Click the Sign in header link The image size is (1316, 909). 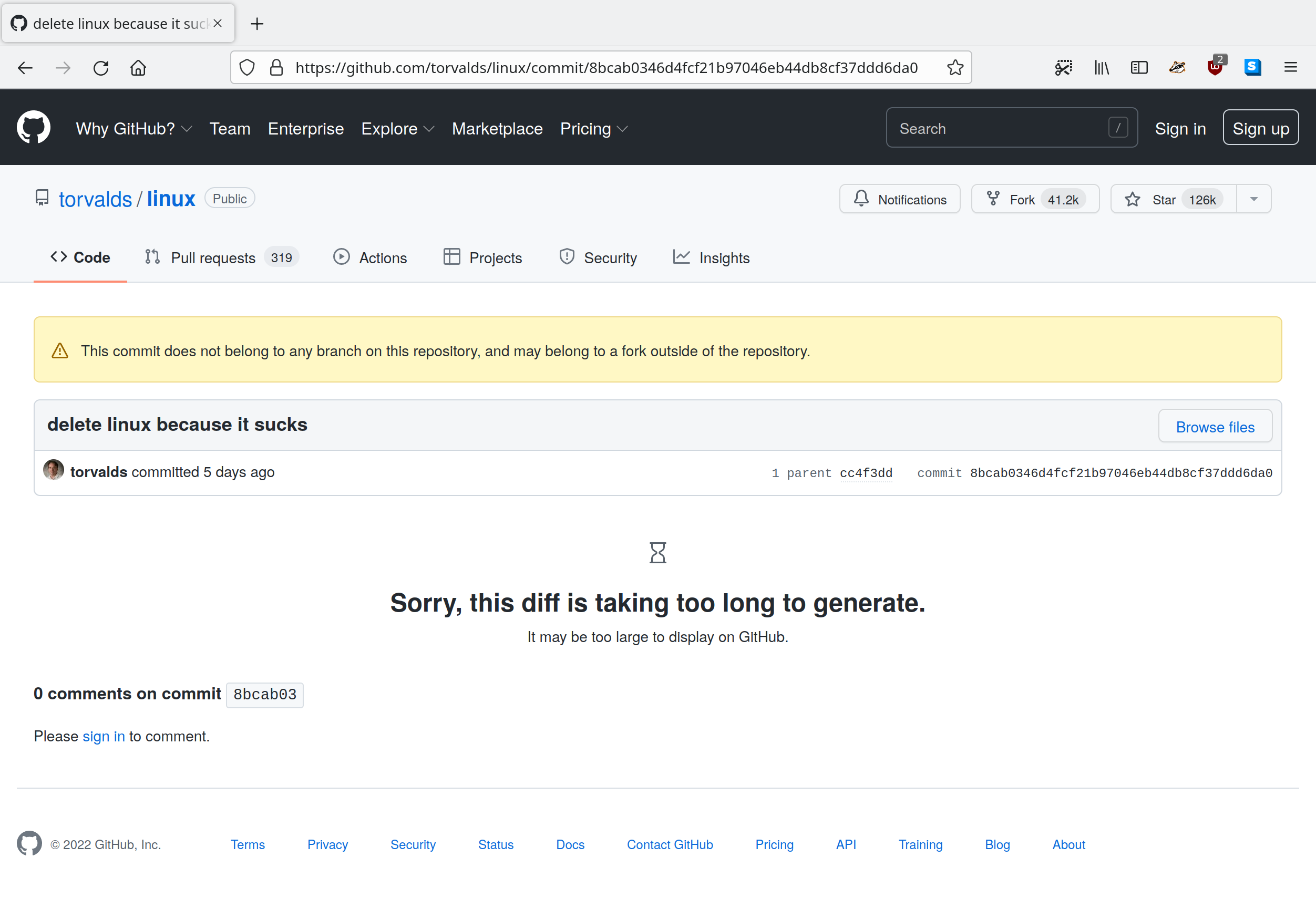point(1180,129)
